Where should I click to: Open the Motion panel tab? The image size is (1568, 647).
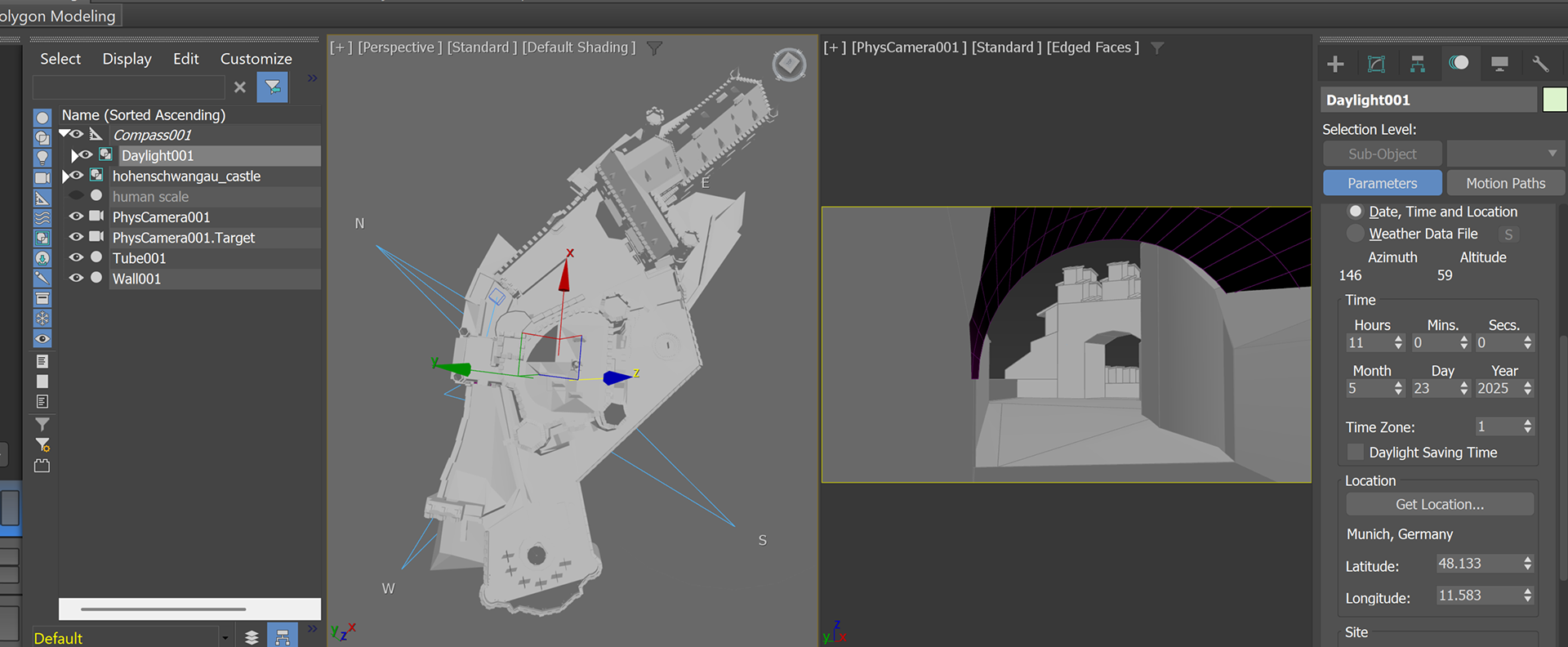tap(1459, 63)
